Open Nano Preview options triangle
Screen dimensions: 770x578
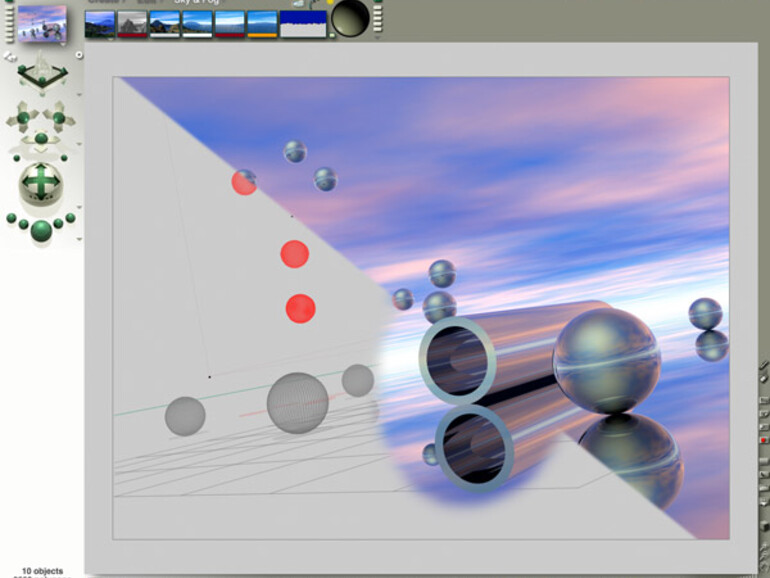coord(63,44)
